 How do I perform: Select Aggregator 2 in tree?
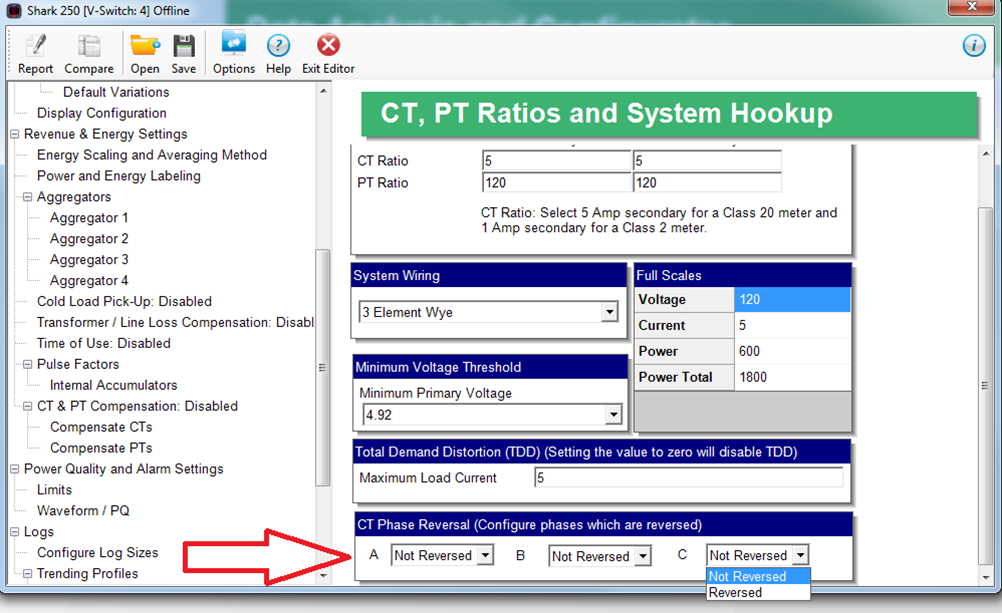(x=89, y=239)
